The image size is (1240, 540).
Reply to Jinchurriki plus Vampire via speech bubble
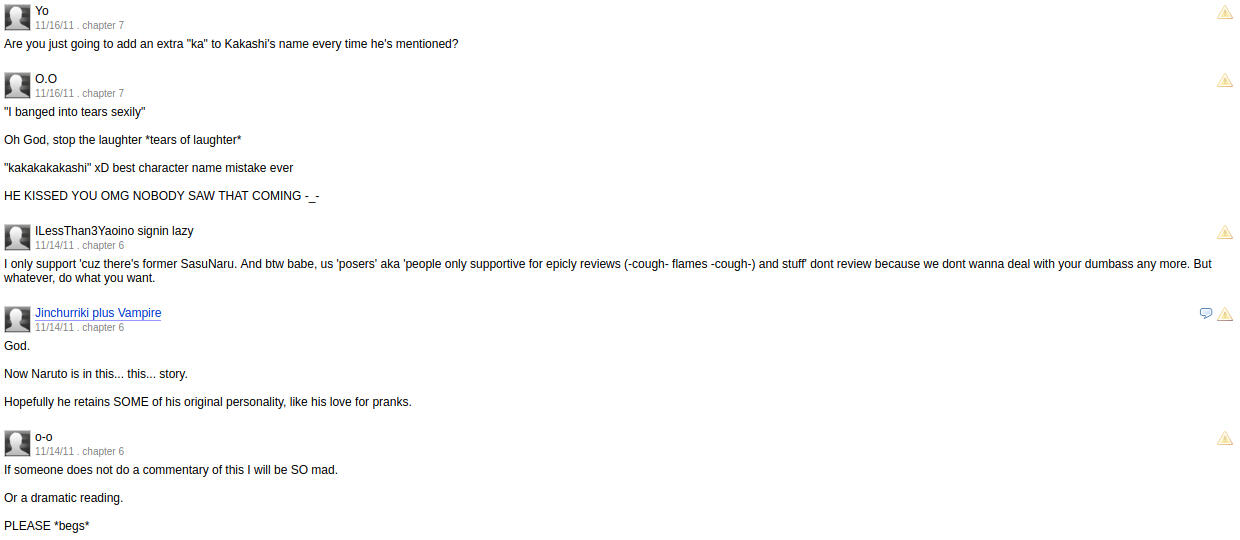click(x=1205, y=314)
